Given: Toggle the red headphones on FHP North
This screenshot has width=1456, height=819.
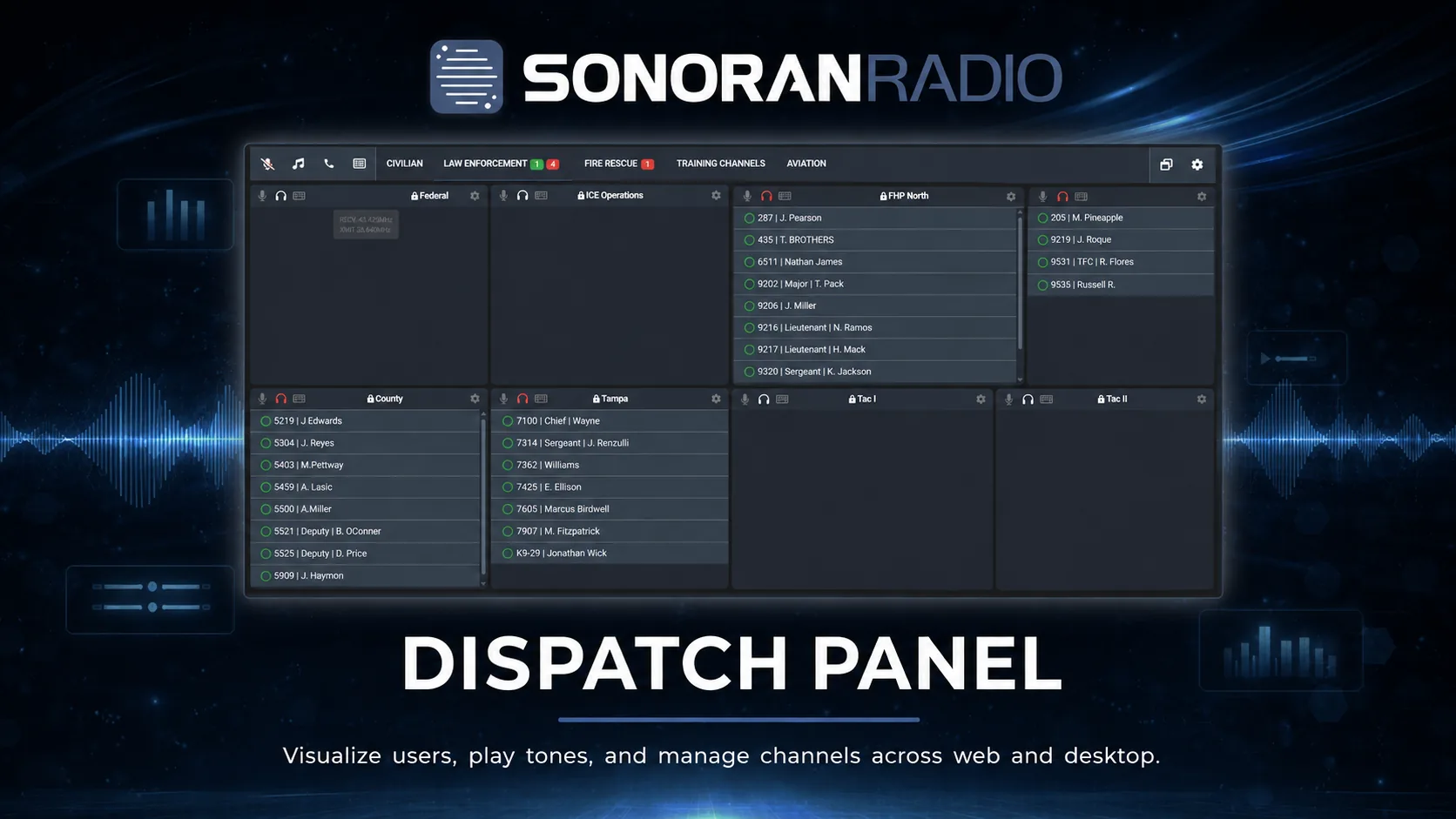Looking at the screenshot, I should tap(766, 197).
